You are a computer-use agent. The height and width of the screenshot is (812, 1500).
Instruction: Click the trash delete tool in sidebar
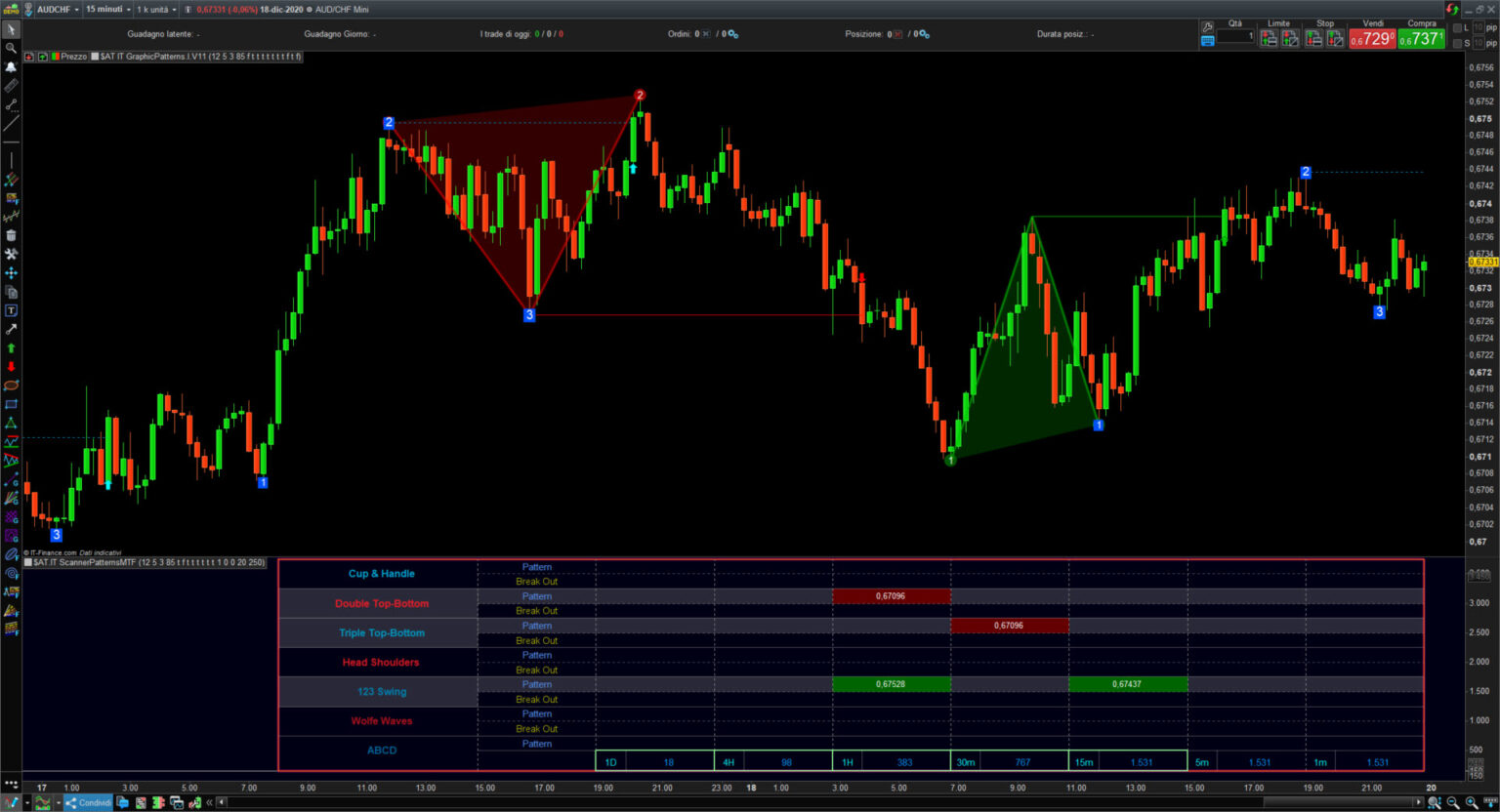click(11, 235)
